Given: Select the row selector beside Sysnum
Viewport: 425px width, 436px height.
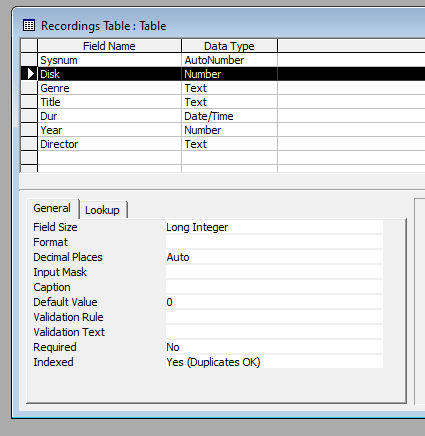Looking at the screenshot, I should click(29, 60).
